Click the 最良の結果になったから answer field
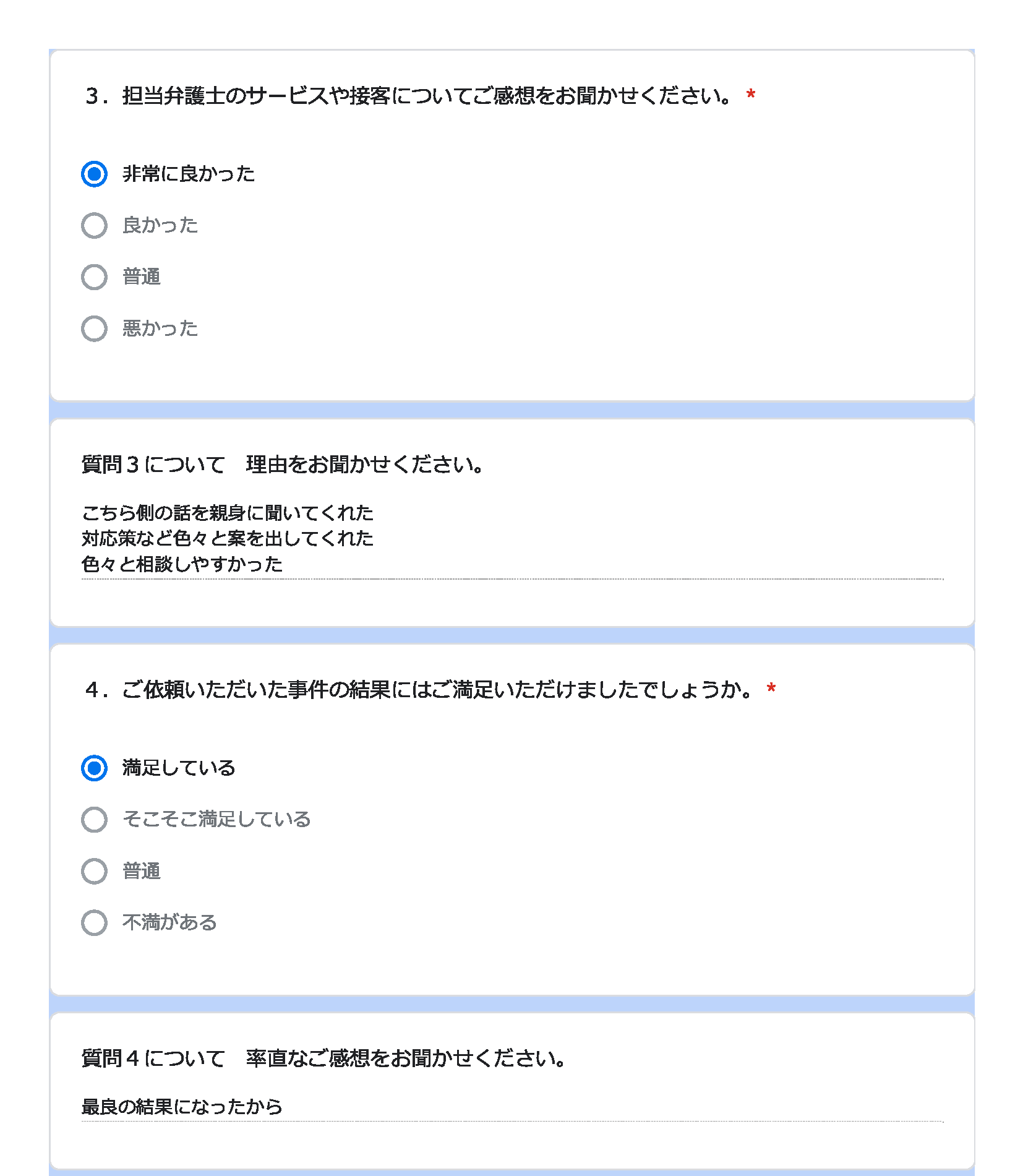 [512, 1107]
